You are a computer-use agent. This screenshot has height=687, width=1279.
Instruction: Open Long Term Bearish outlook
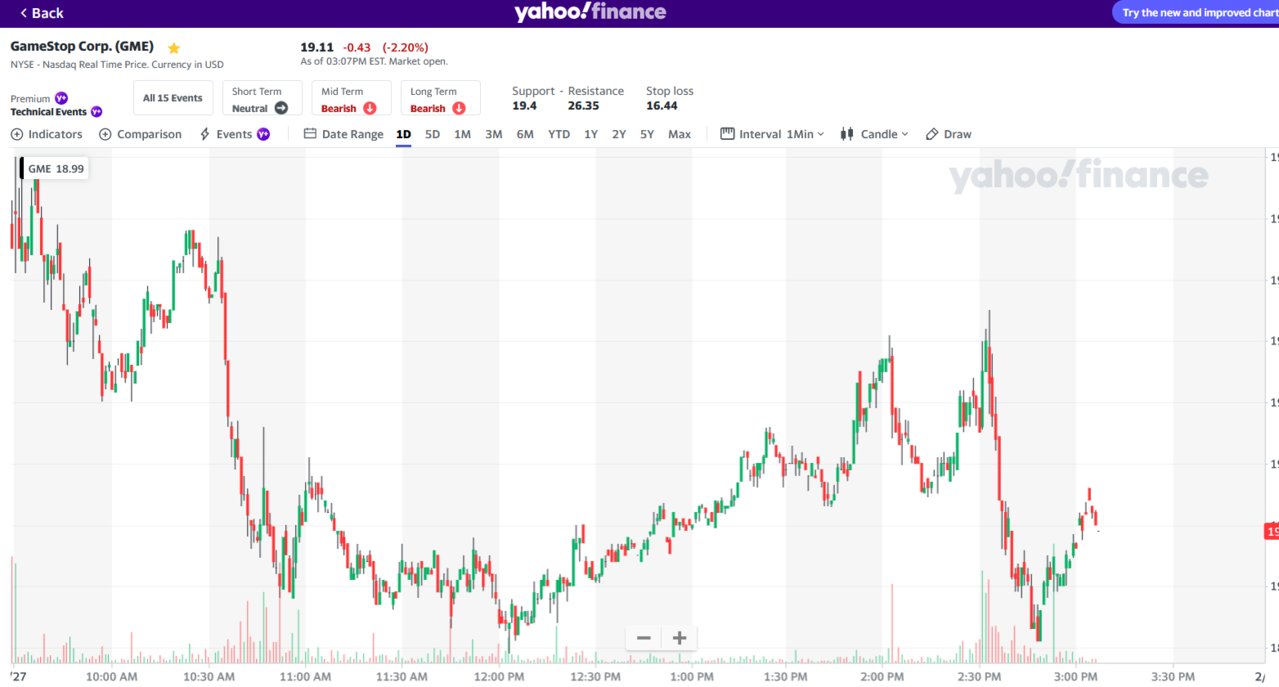click(x=440, y=99)
